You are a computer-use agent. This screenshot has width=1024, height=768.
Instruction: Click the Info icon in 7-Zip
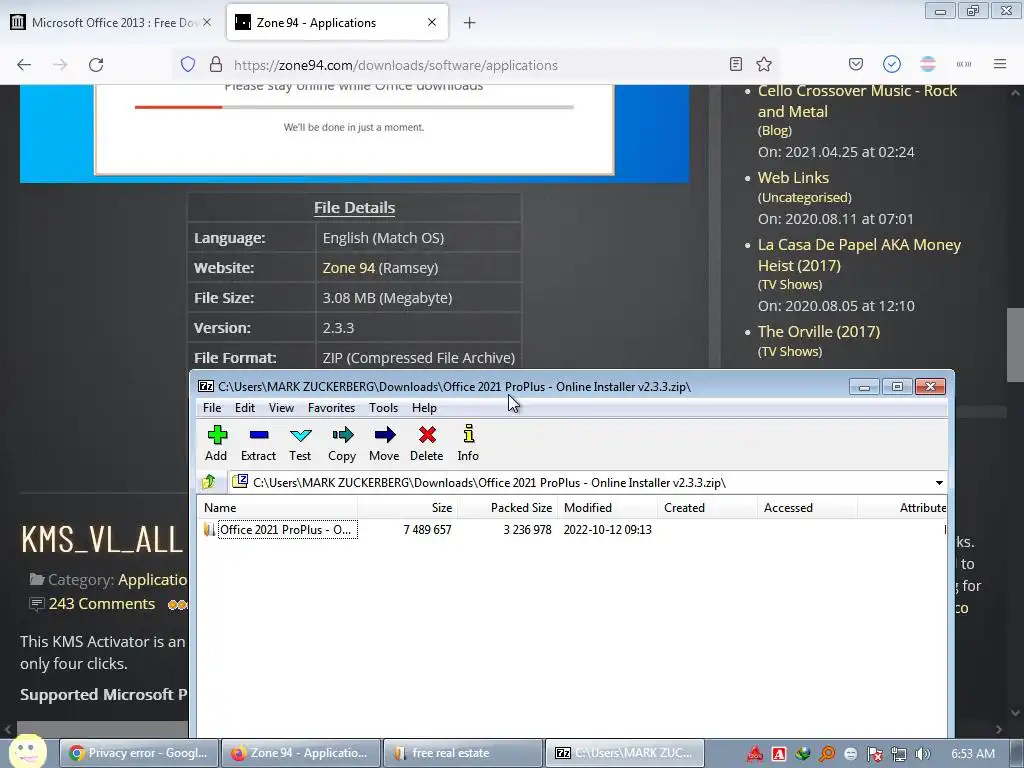pyautogui.click(x=468, y=434)
